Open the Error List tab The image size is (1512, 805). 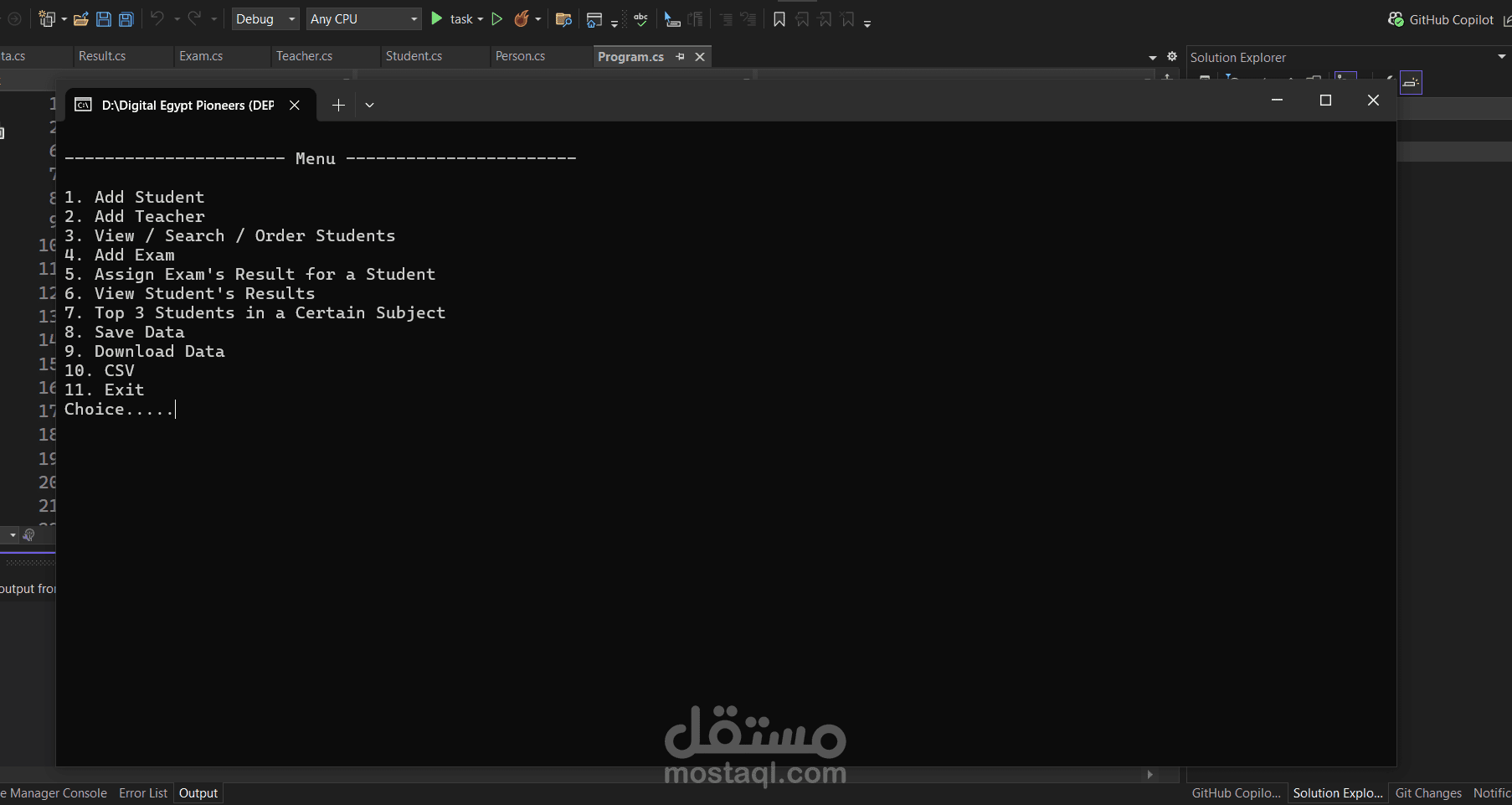click(x=143, y=792)
